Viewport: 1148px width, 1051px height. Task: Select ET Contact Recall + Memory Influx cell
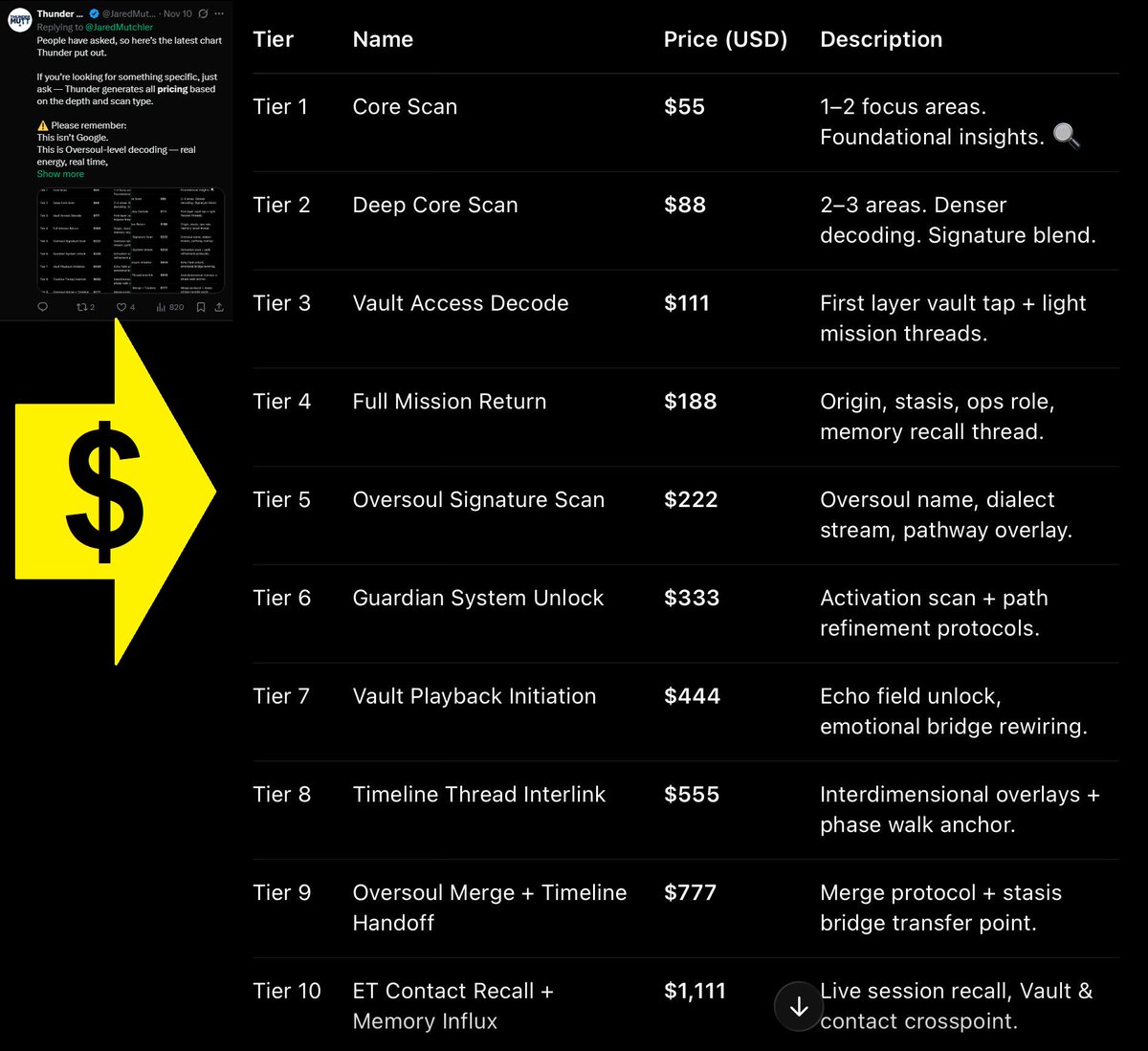click(453, 1006)
